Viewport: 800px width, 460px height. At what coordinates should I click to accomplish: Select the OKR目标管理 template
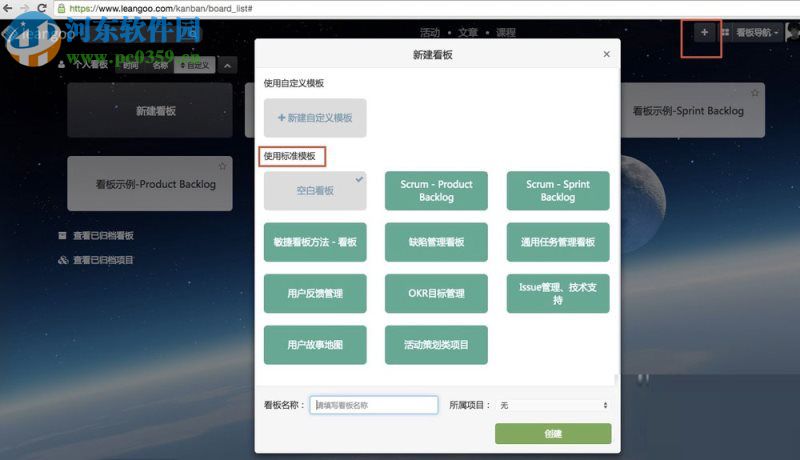click(x=436, y=294)
